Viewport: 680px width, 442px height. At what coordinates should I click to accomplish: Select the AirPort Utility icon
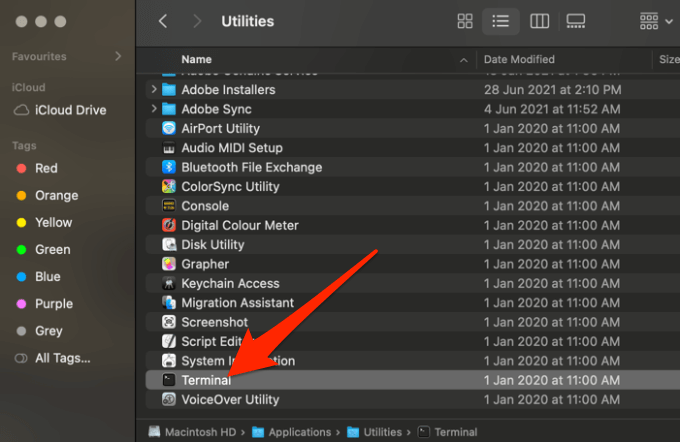click(169, 128)
